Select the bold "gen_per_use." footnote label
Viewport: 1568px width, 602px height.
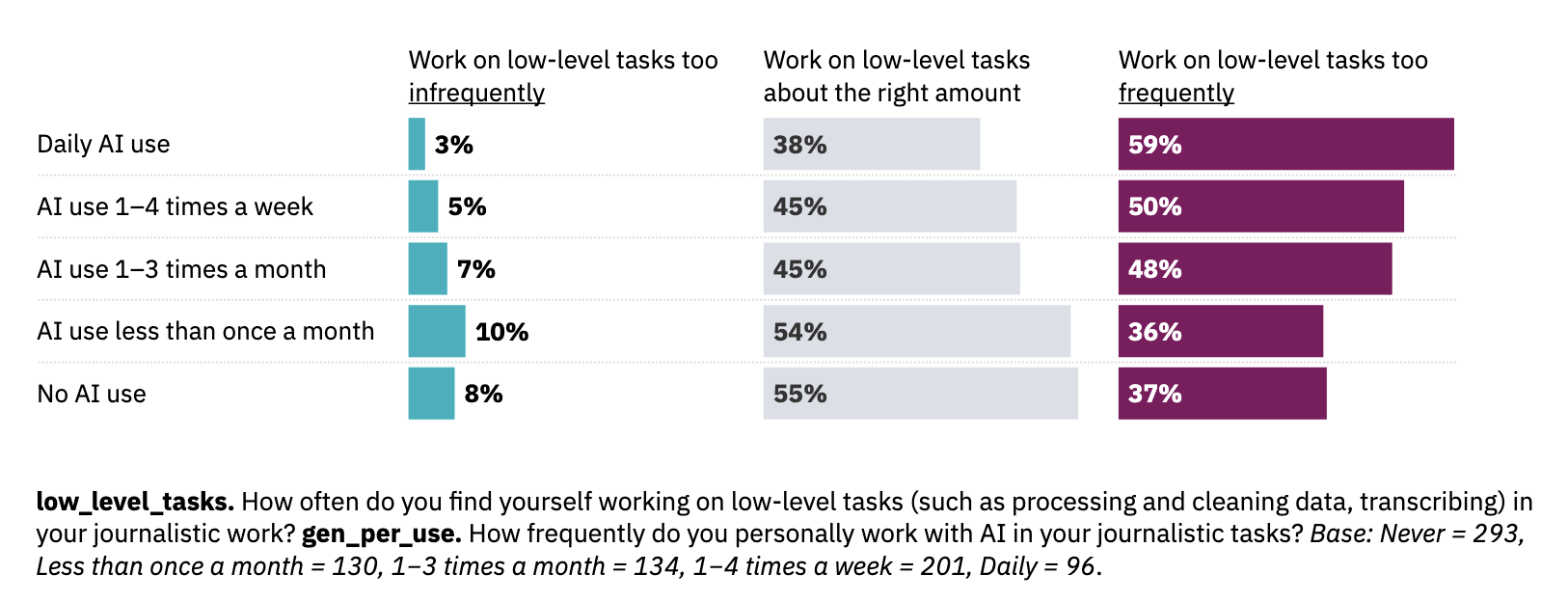[381, 534]
